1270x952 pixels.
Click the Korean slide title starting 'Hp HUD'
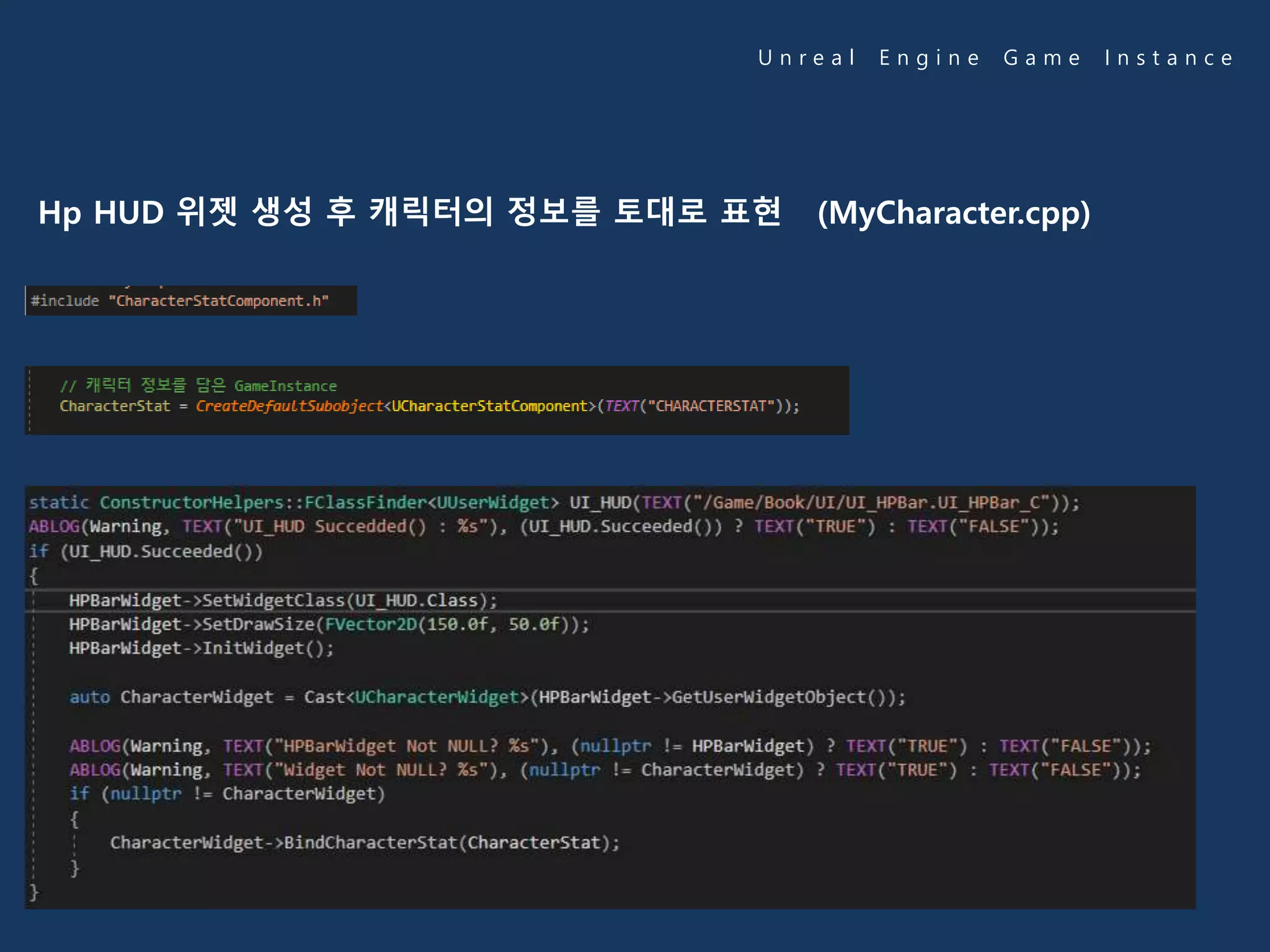(x=410, y=212)
